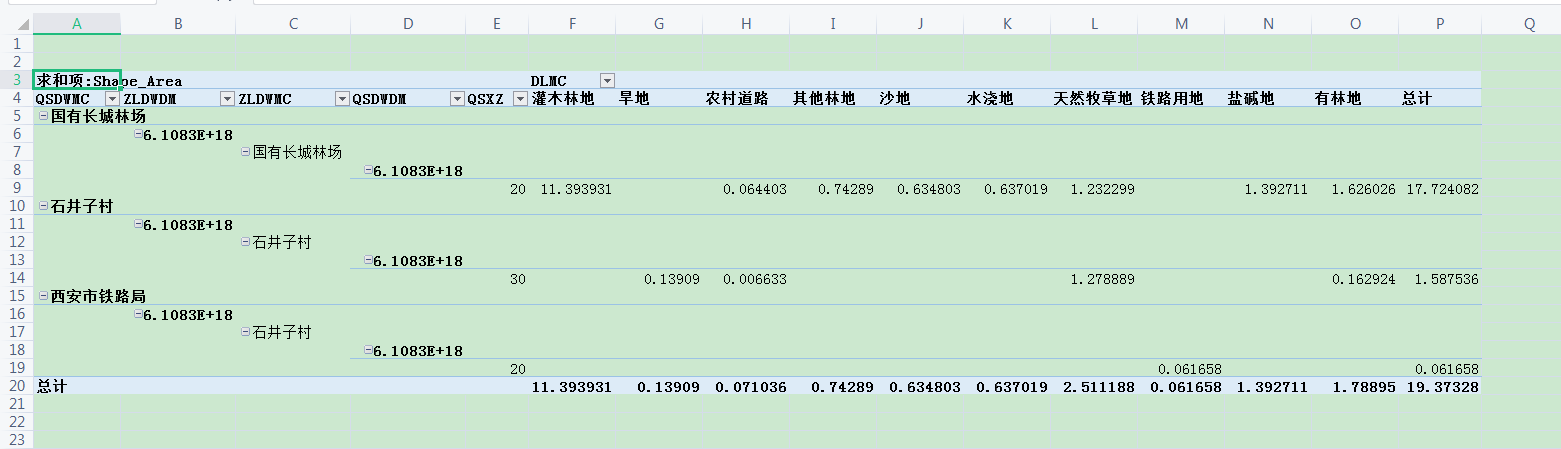Collapse the 6.1083E+18 item in row 6

coord(138,134)
